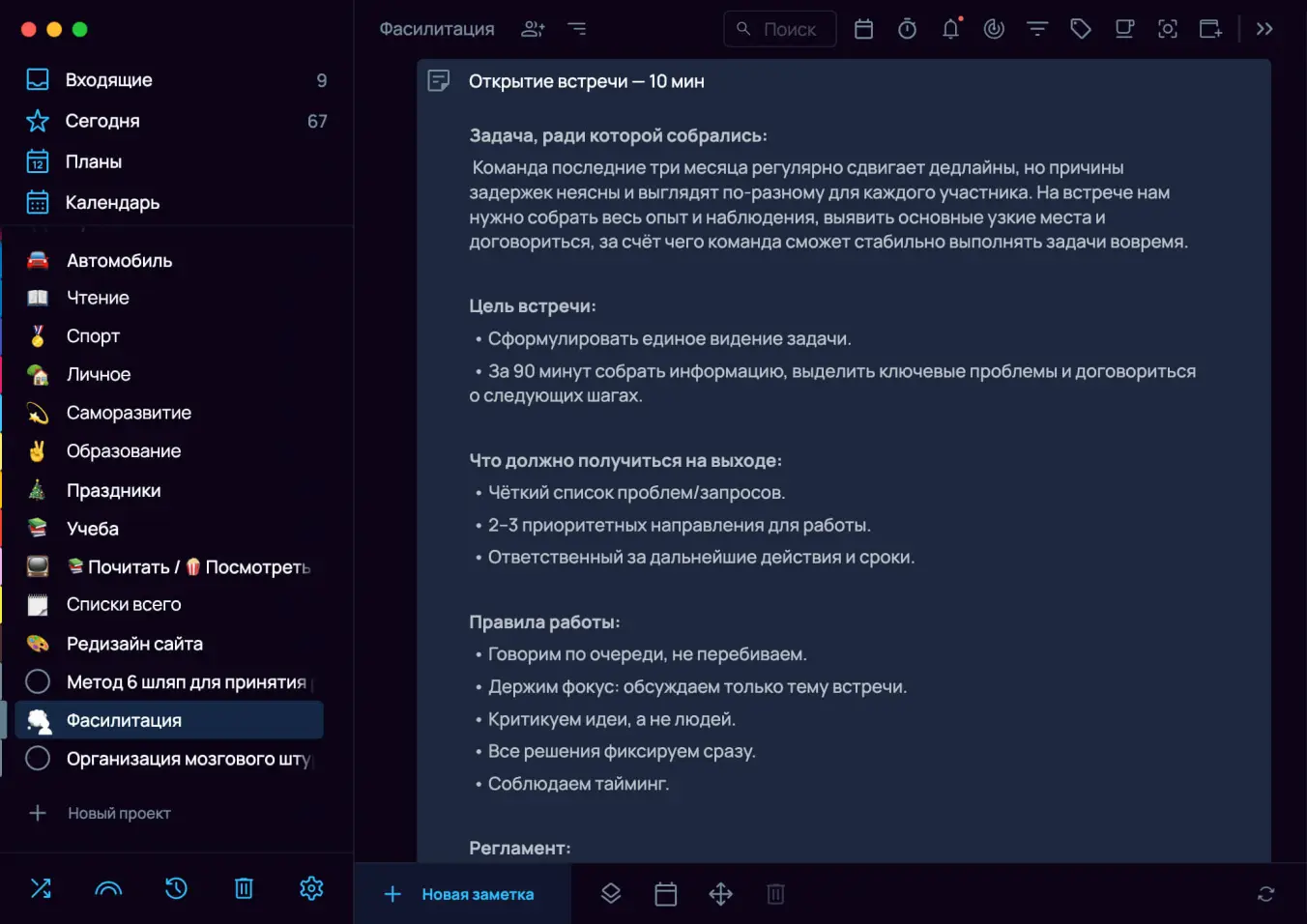Viewport: 1307px width, 924px height.
Task: Toggle the checkbox circle on Организация мозгового штурма
Action: pyautogui.click(x=39, y=758)
